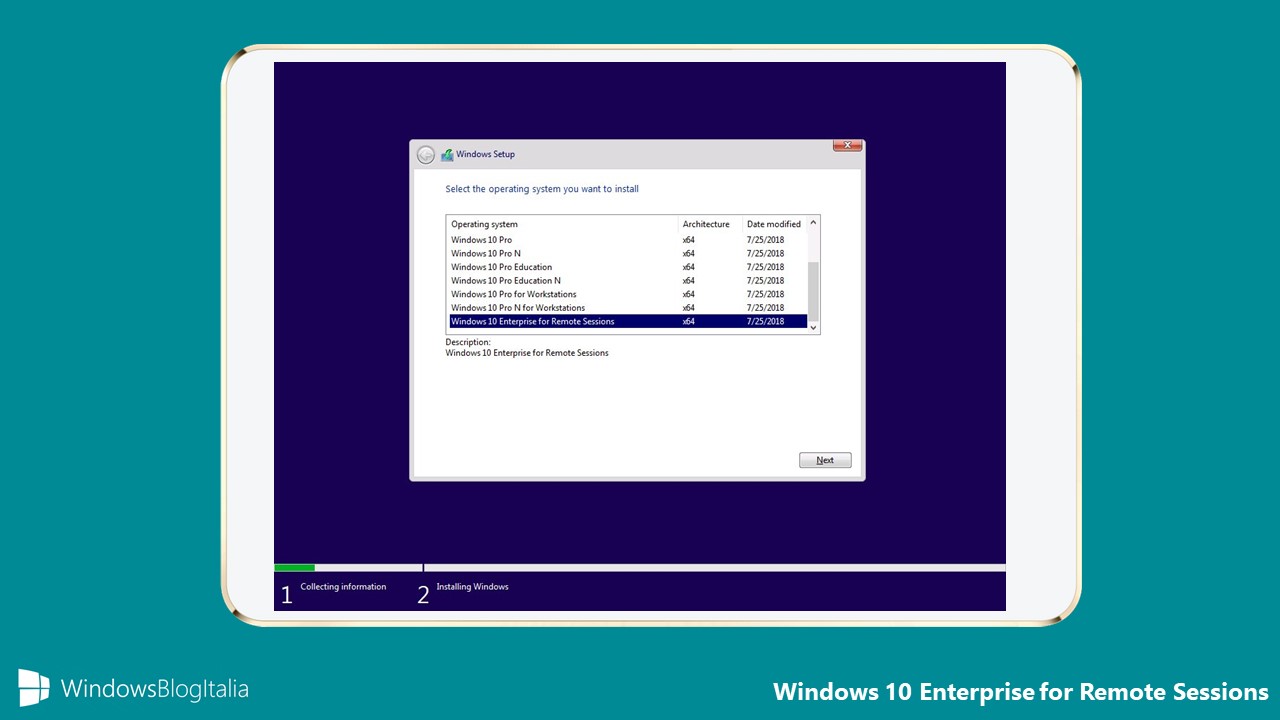This screenshot has width=1280, height=720.
Task: Click the list scrollbar down arrow
Action: pos(813,327)
